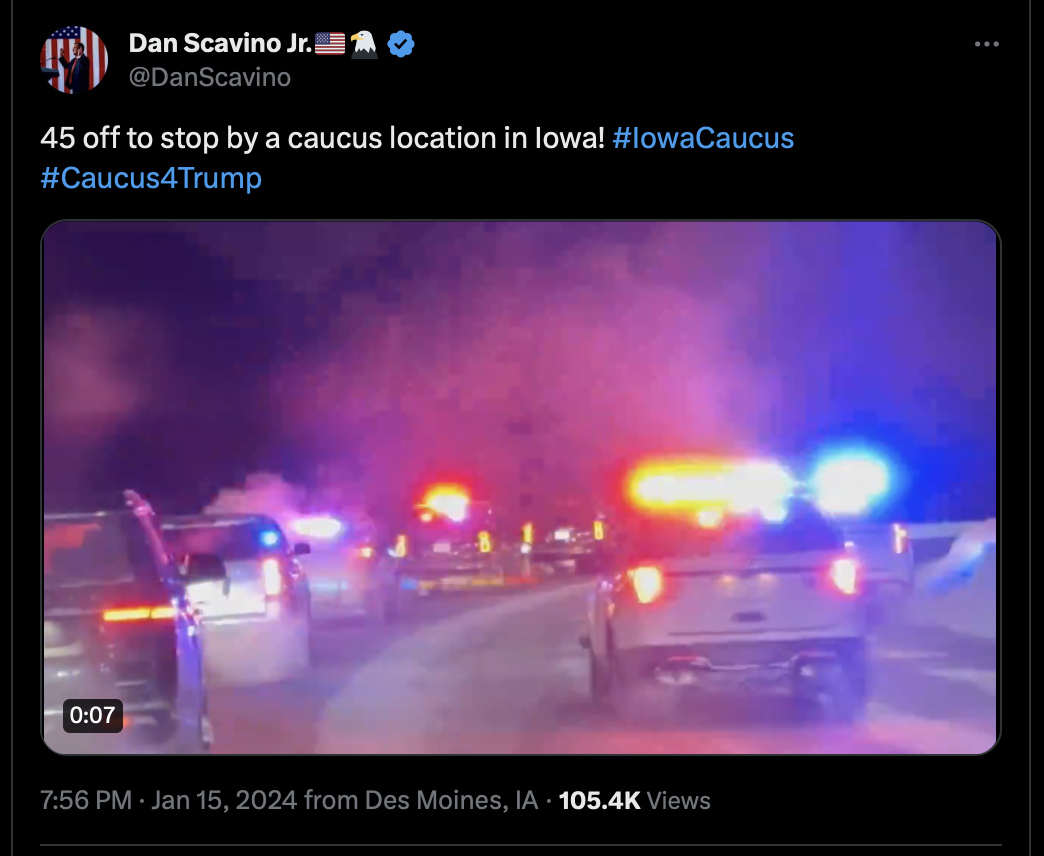1044x856 pixels.
Task: Click the Dan Scavino Jr. display name
Action: tap(220, 43)
